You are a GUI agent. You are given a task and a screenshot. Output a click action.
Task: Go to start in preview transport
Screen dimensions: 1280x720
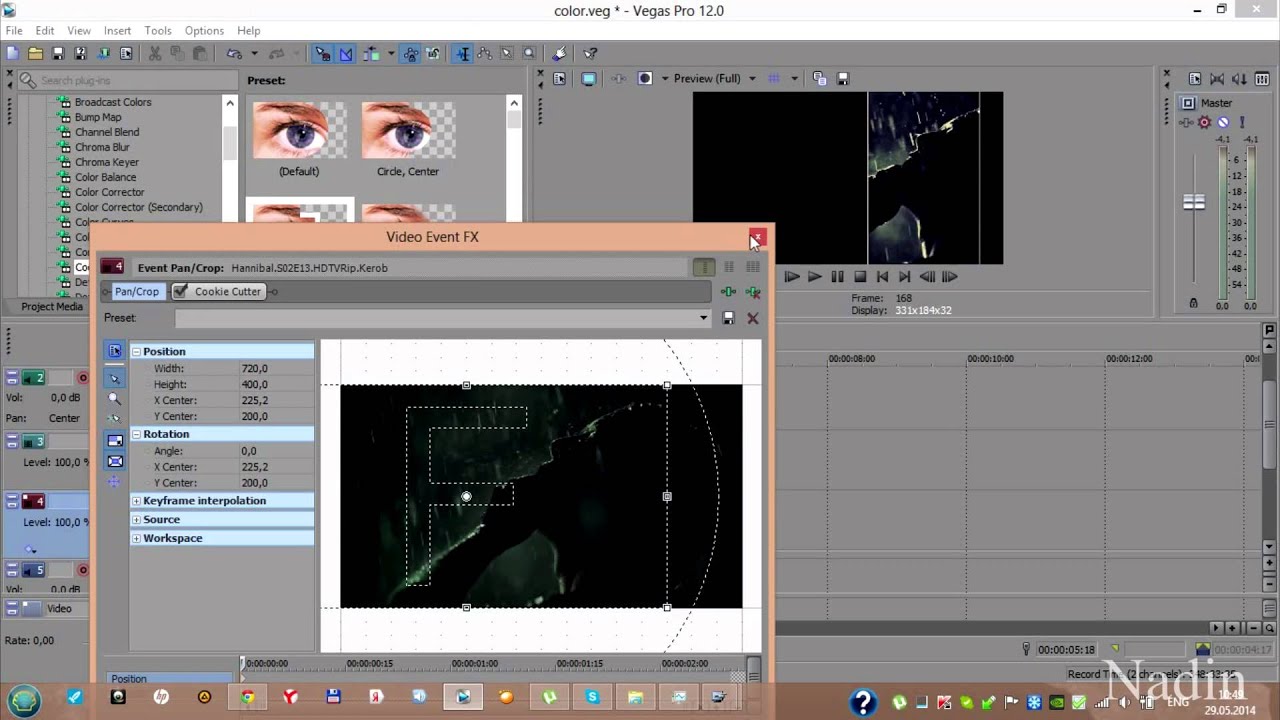[x=882, y=277]
